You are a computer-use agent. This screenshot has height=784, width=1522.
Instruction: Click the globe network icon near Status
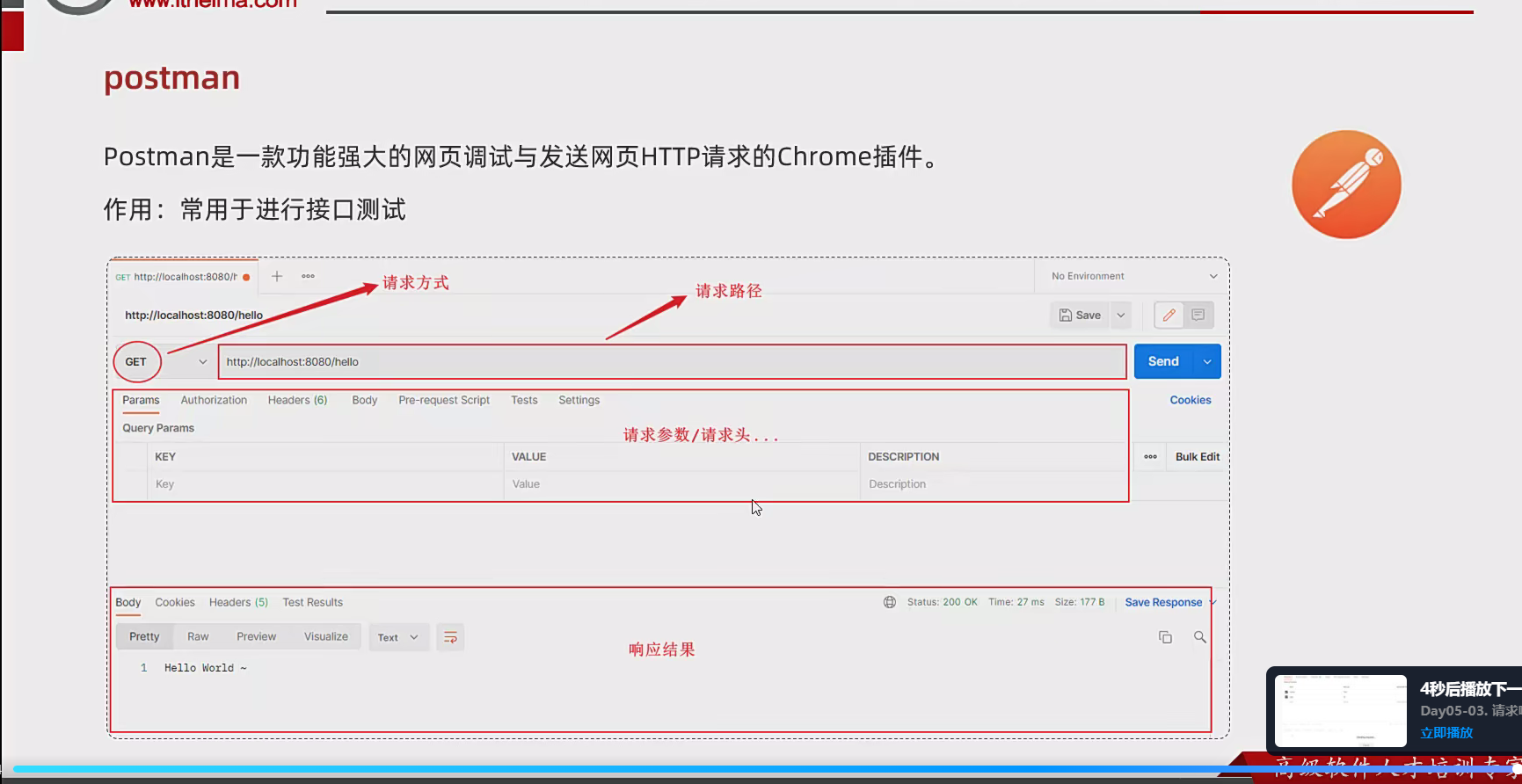[x=890, y=602]
